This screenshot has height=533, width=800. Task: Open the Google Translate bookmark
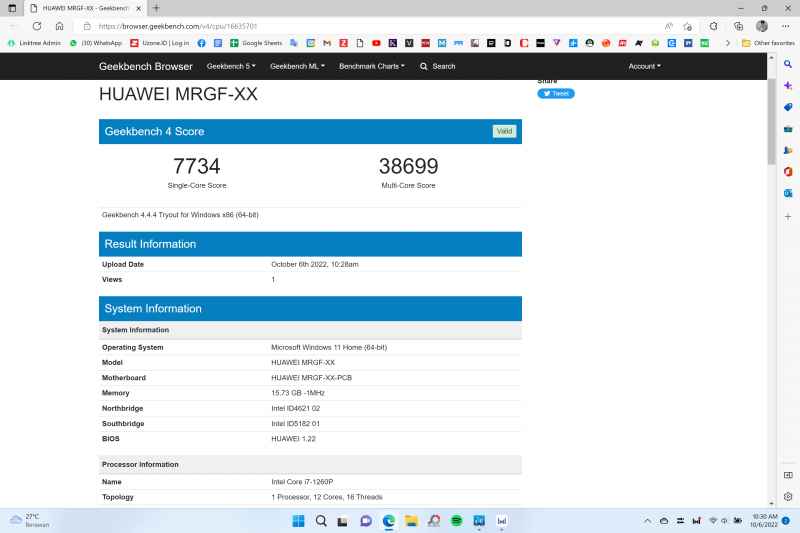click(294, 43)
